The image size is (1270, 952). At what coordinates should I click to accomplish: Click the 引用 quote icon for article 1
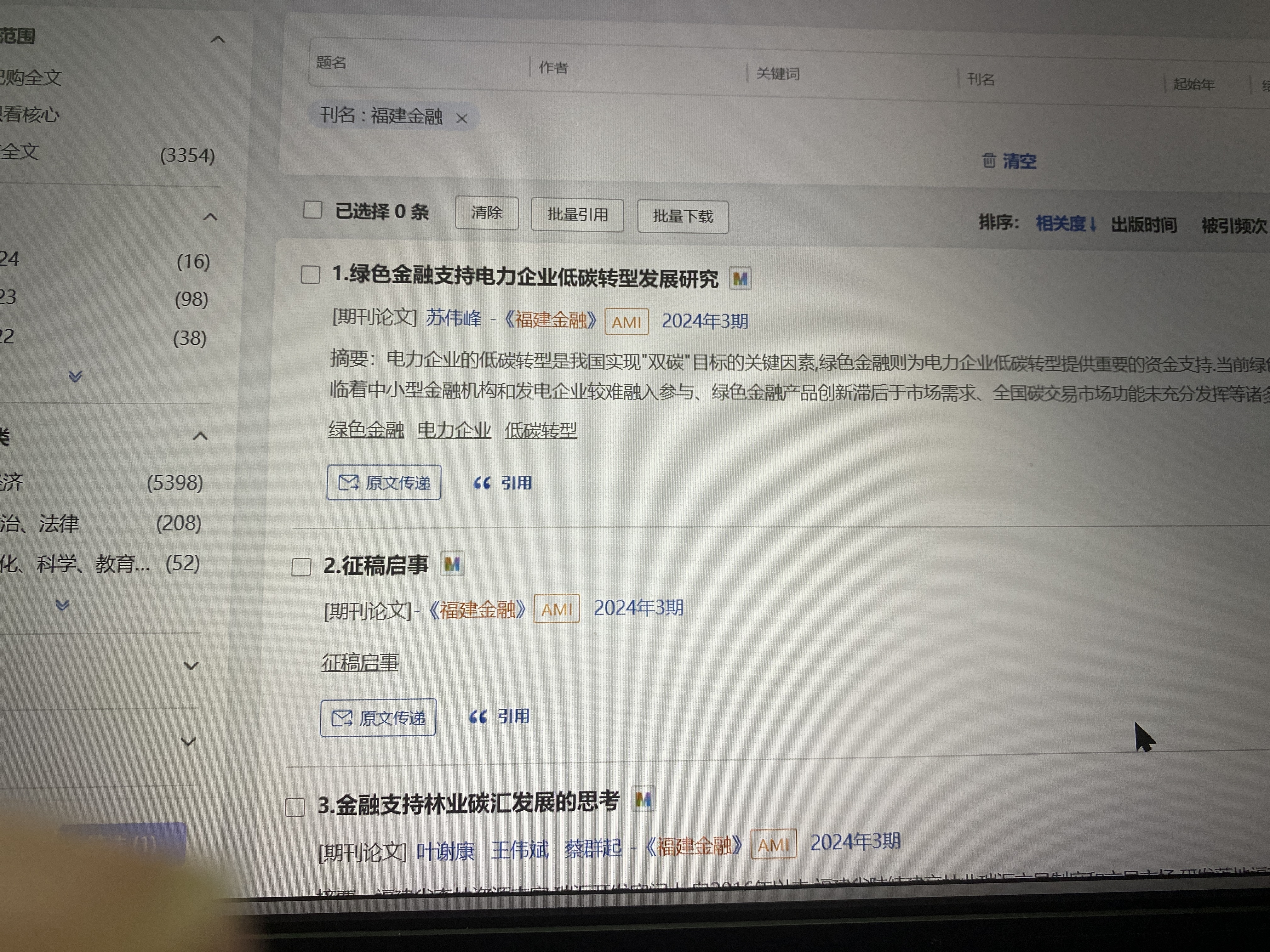click(482, 483)
